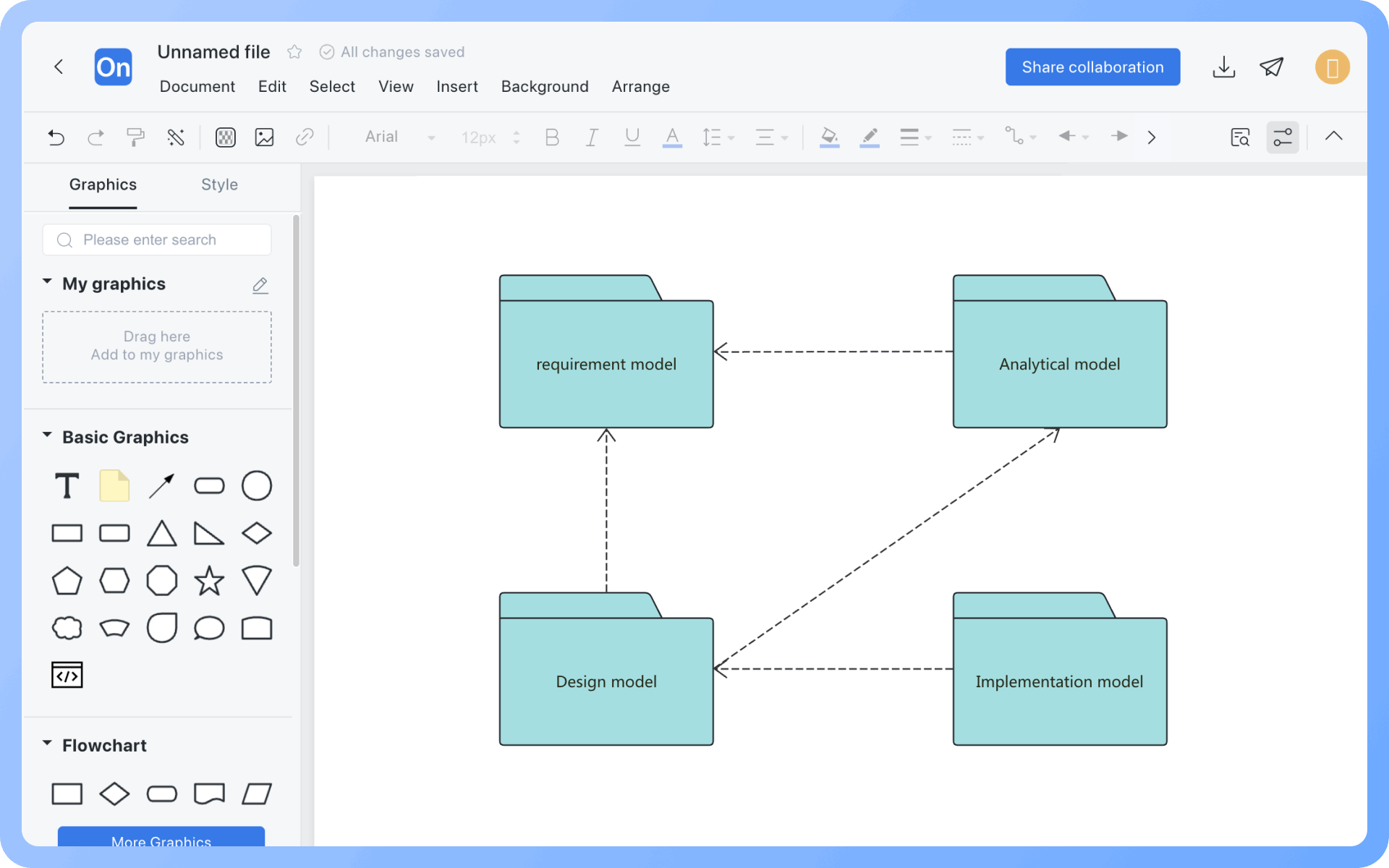Select the speech bubble shape
The width and height of the screenshot is (1389, 868).
coord(209,628)
